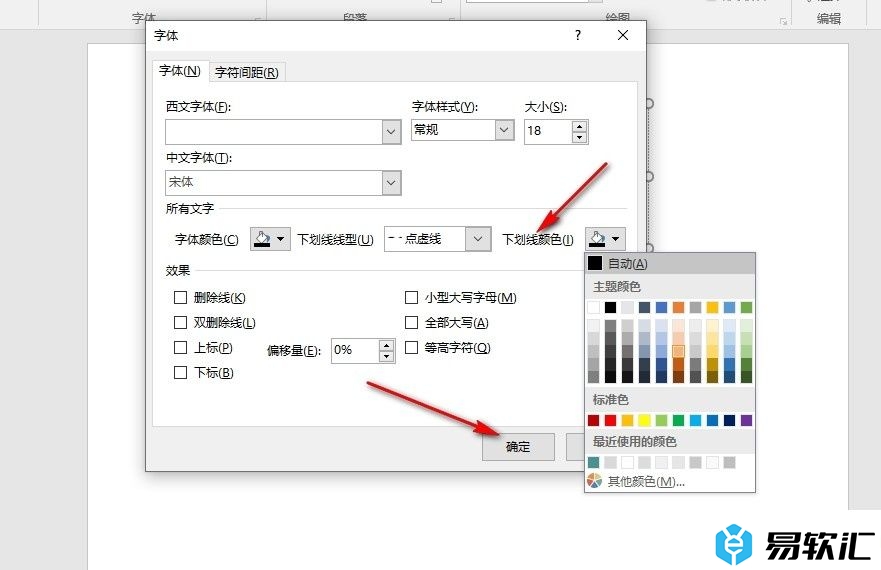Enable the 双删除线(L) checkbox

point(180,322)
